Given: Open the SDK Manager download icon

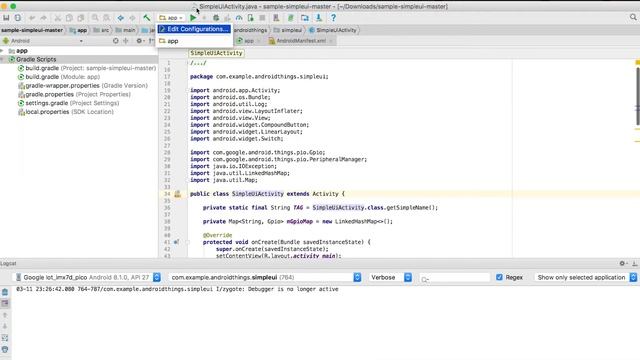Looking at the screenshot, I should [x=319, y=18].
